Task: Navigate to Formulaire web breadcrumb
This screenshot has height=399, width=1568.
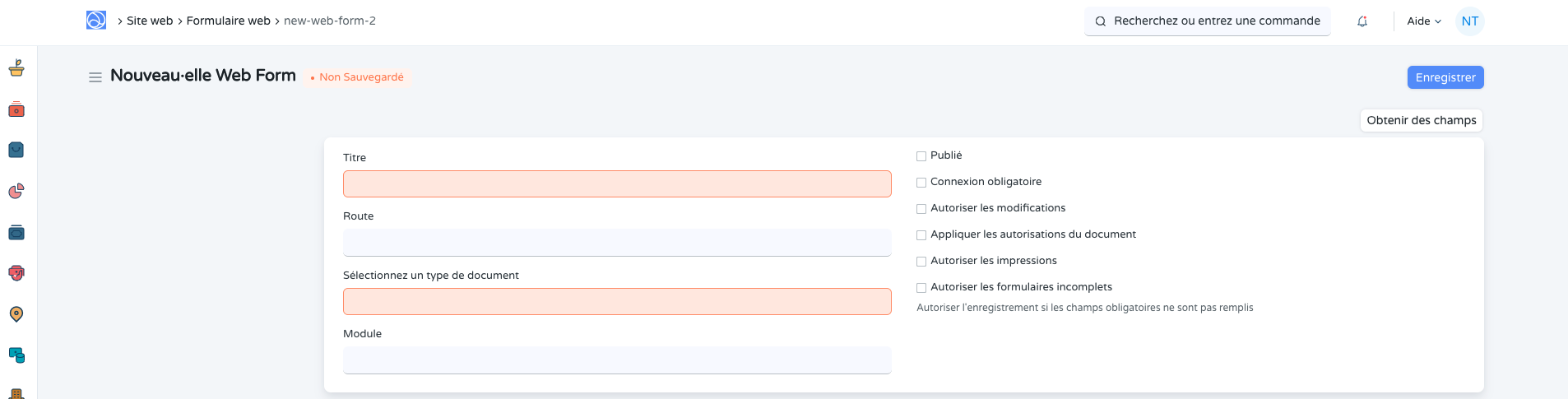Action: tap(228, 21)
